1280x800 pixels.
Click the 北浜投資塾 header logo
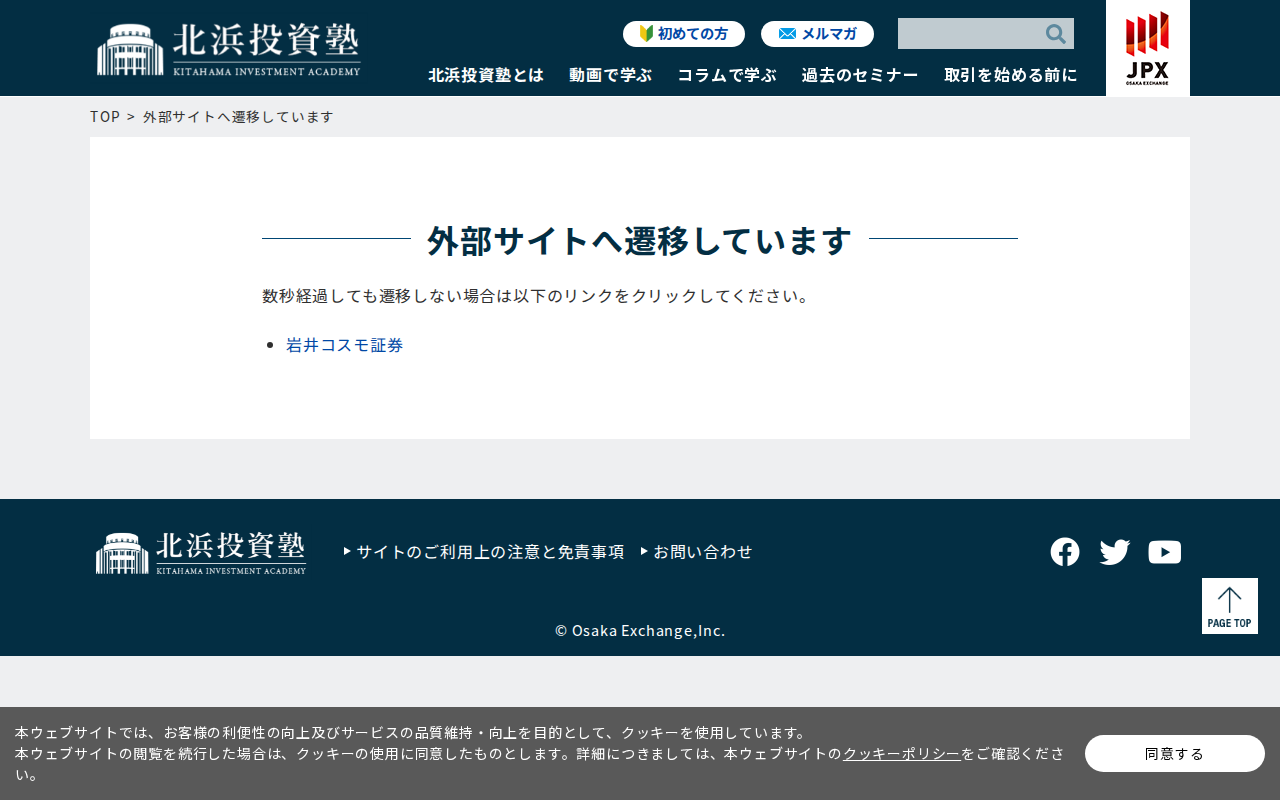[x=229, y=49]
